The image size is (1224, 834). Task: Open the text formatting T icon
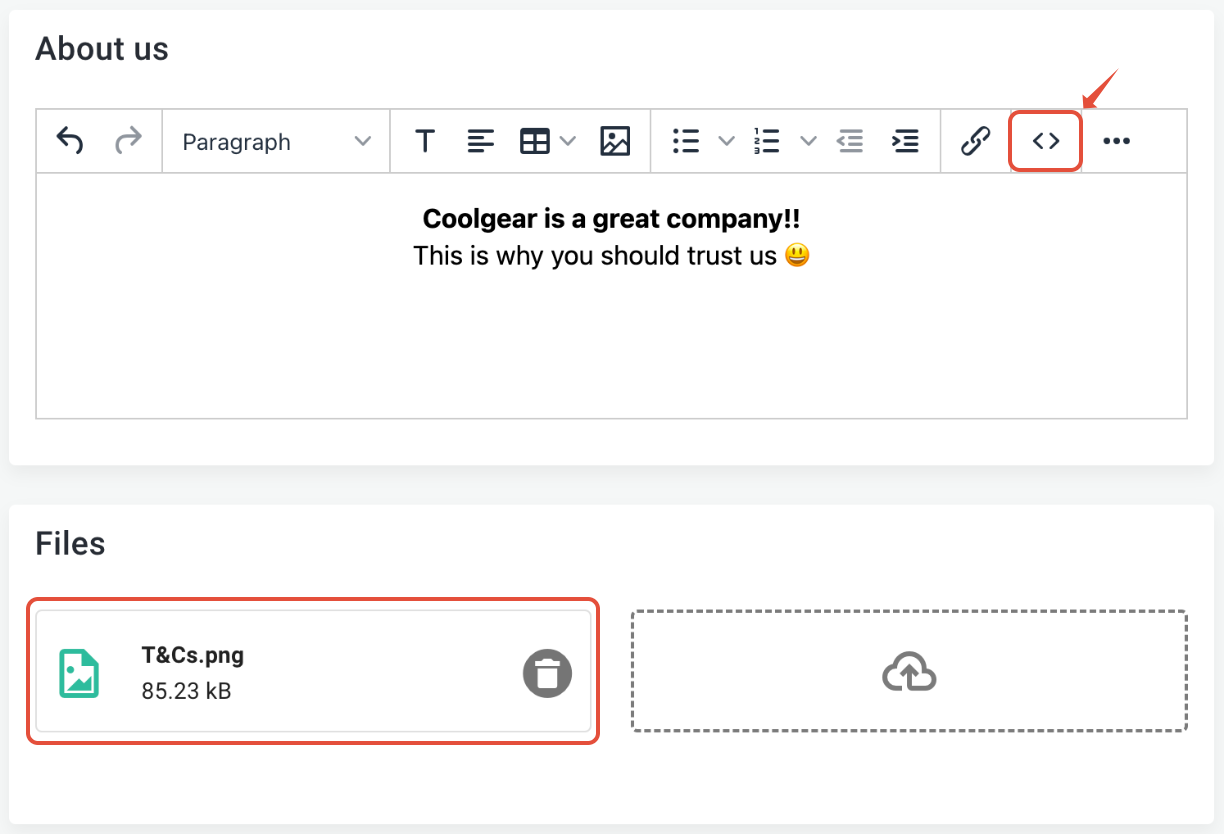425,141
